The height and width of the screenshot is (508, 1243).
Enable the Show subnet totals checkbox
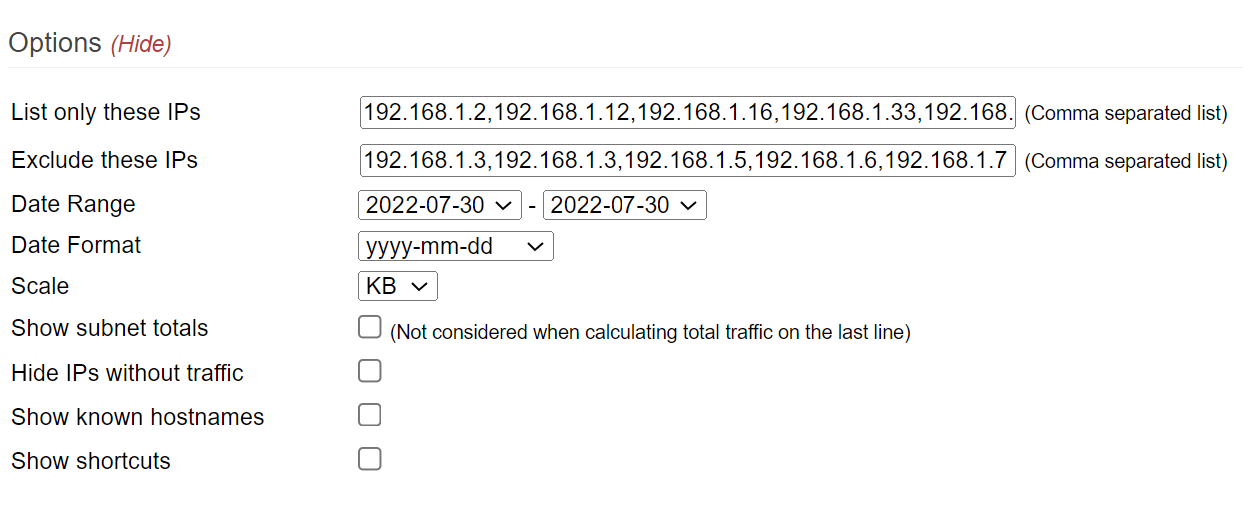click(x=370, y=327)
